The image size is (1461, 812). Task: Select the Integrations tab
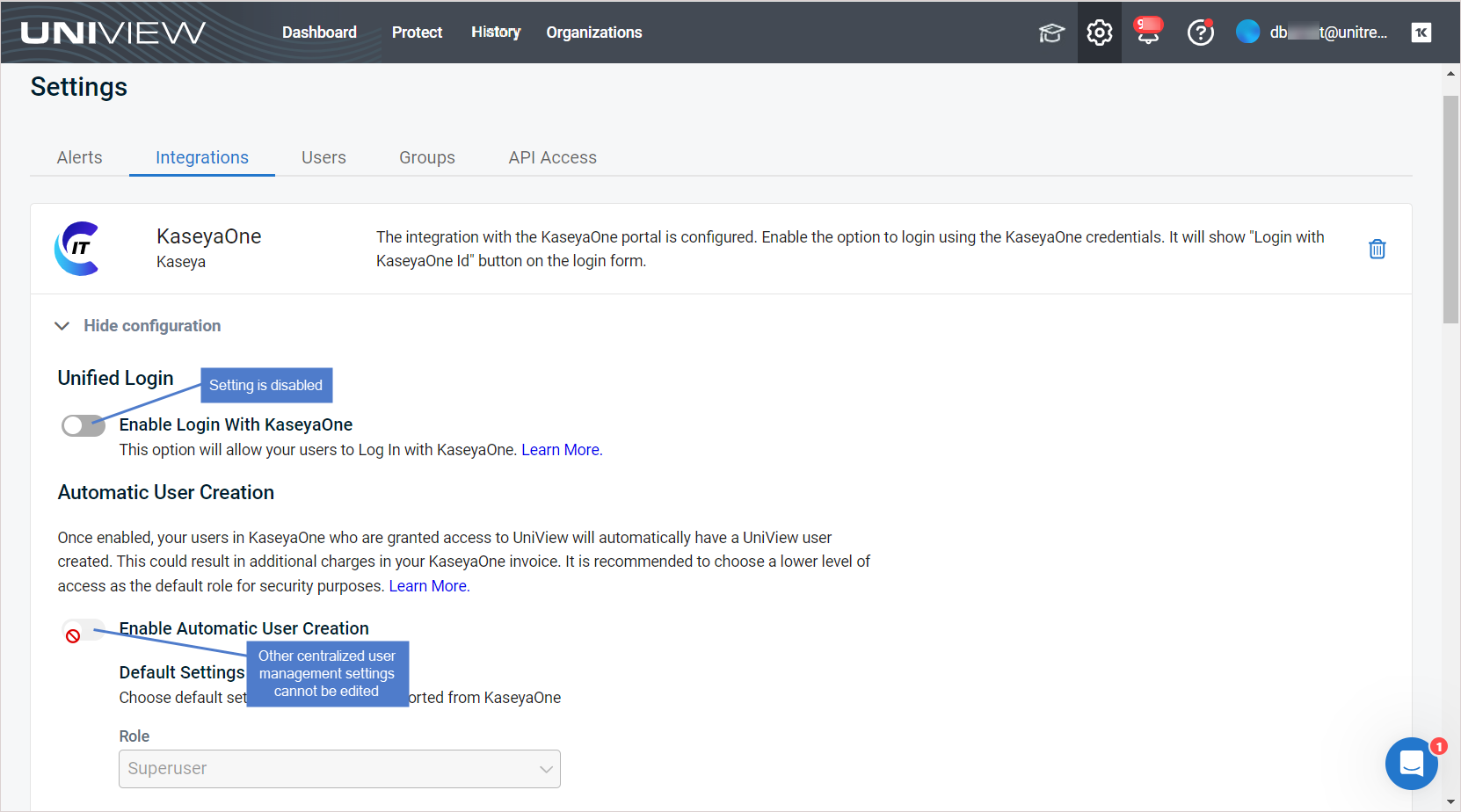point(202,157)
